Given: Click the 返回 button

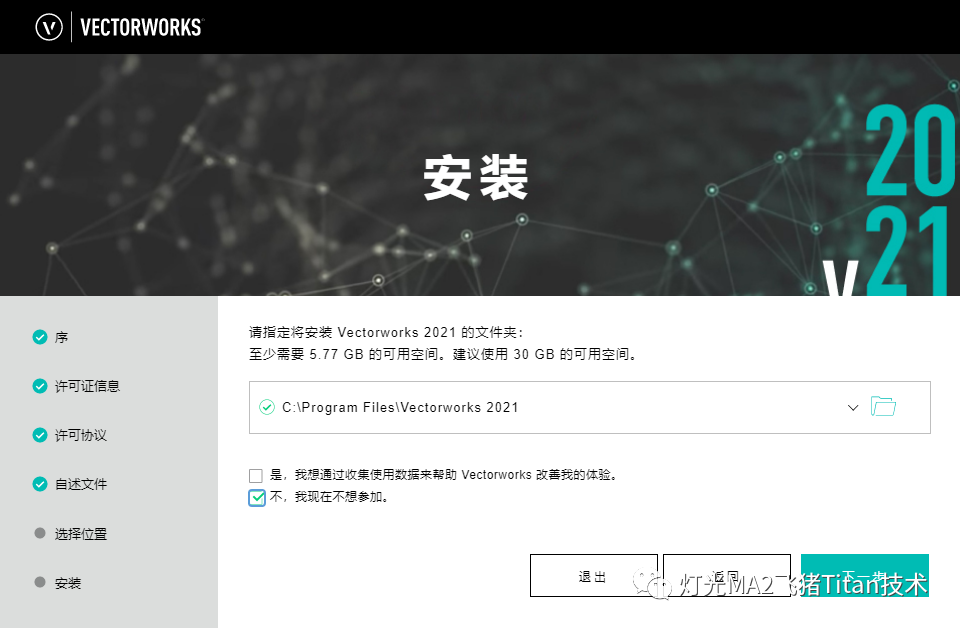Looking at the screenshot, I should (x=727, y=575).
